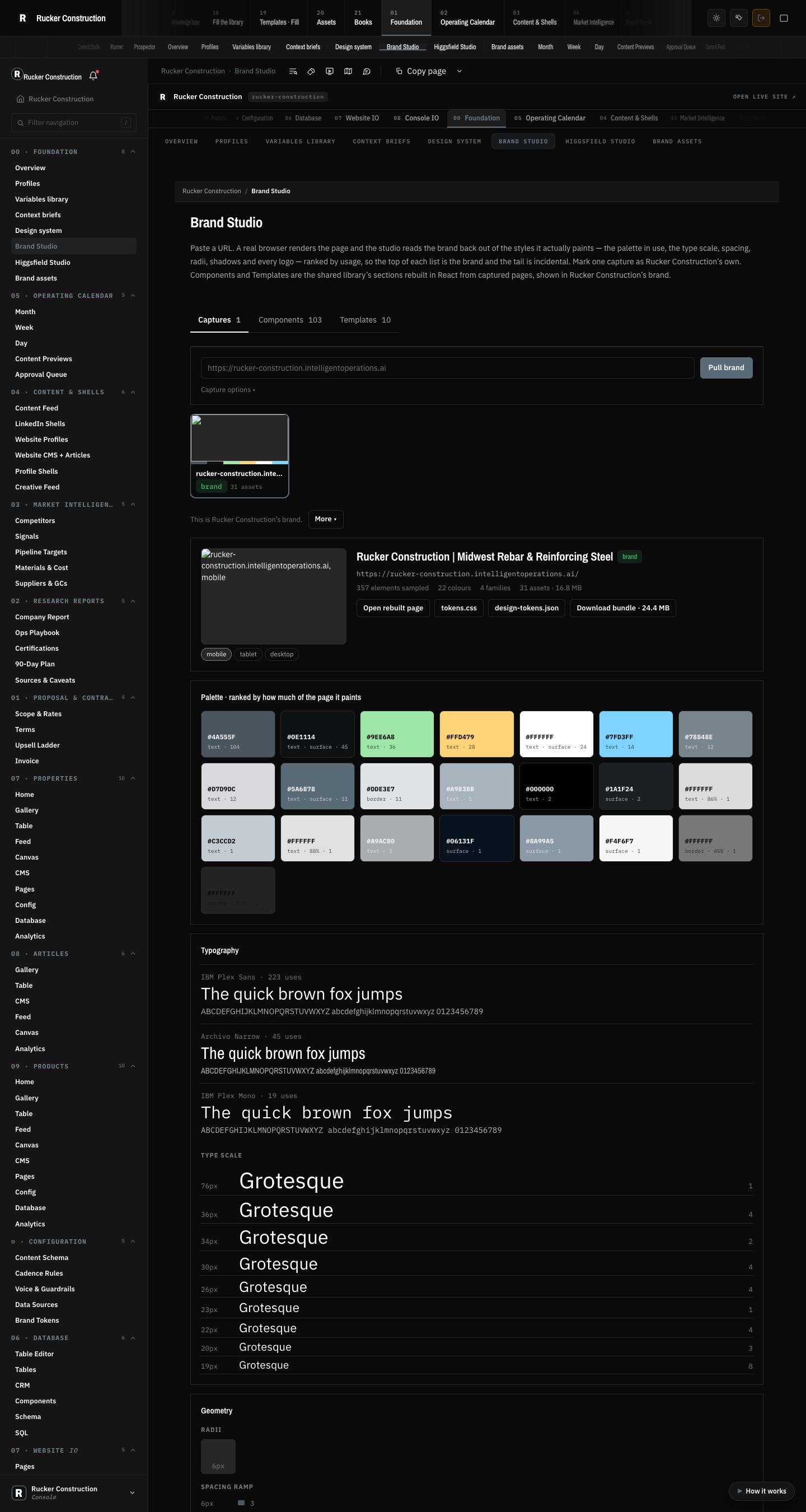Click the orange sign-out icon
The image size is (806, 1512).
point(761,18)
